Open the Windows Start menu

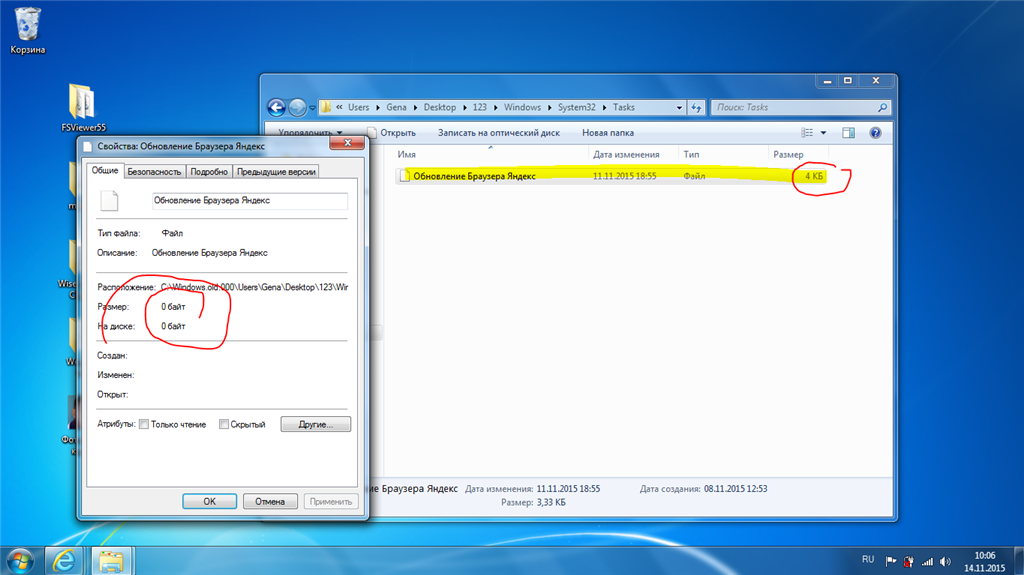point(20,561)
